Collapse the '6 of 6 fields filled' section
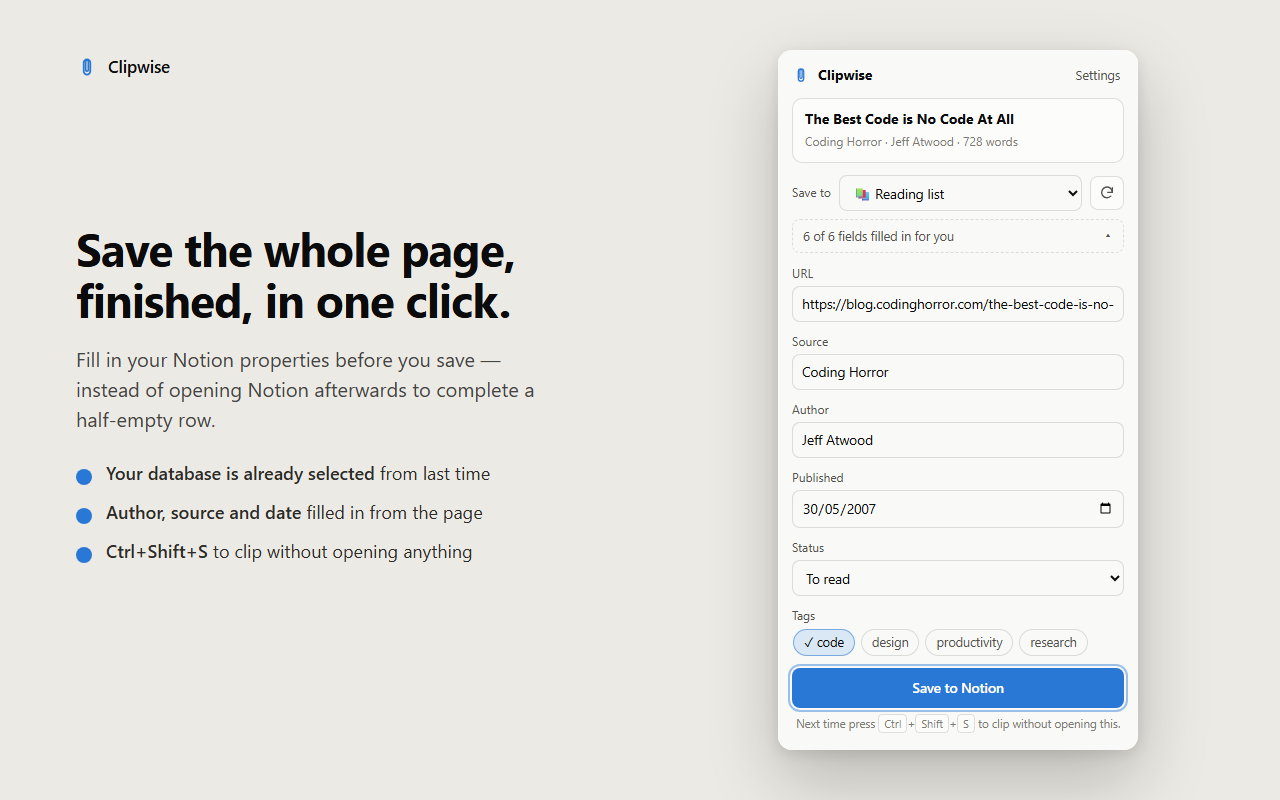Image resolution: width=1280 pixels, height=800 pixels. [958, 236]
